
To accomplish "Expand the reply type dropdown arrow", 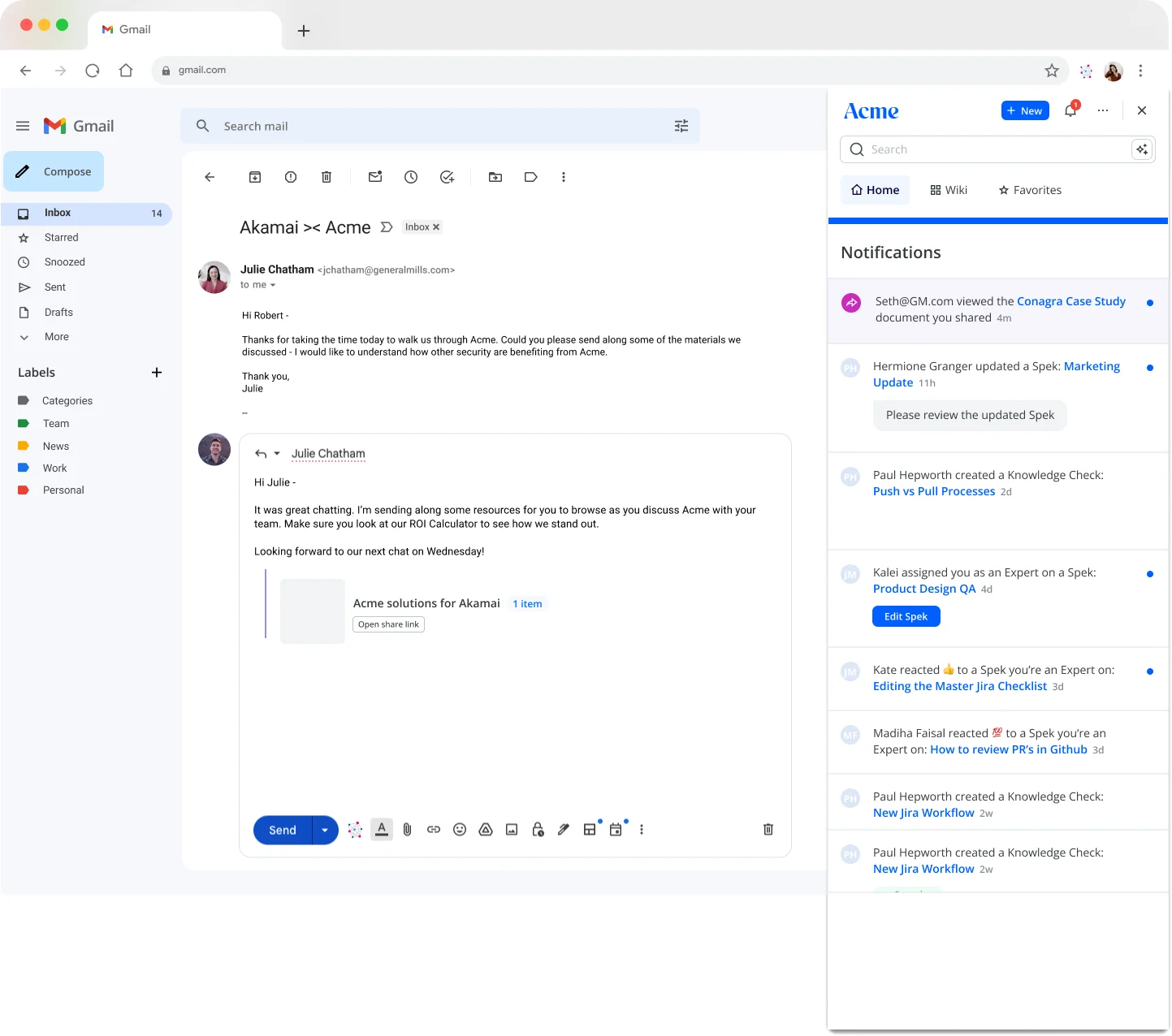I will (x=277, y=454).
